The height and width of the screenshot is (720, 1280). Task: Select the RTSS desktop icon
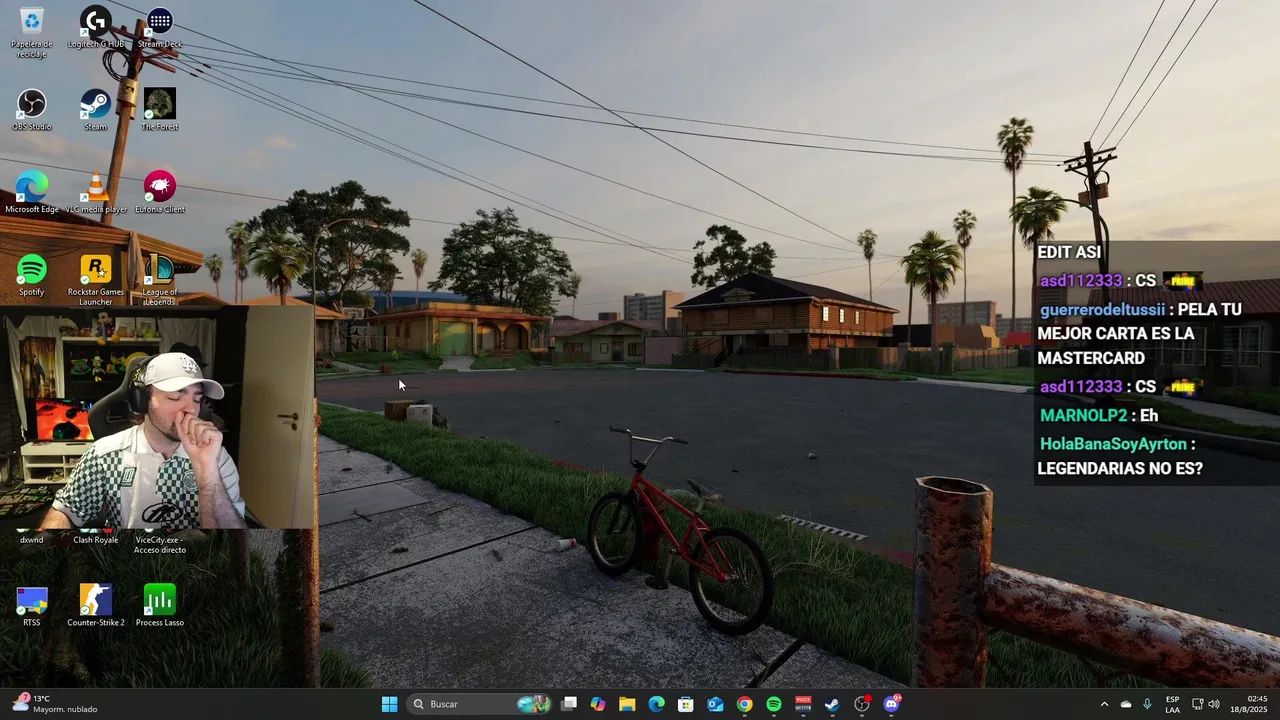pyautogui.click(x=31, y=605)
